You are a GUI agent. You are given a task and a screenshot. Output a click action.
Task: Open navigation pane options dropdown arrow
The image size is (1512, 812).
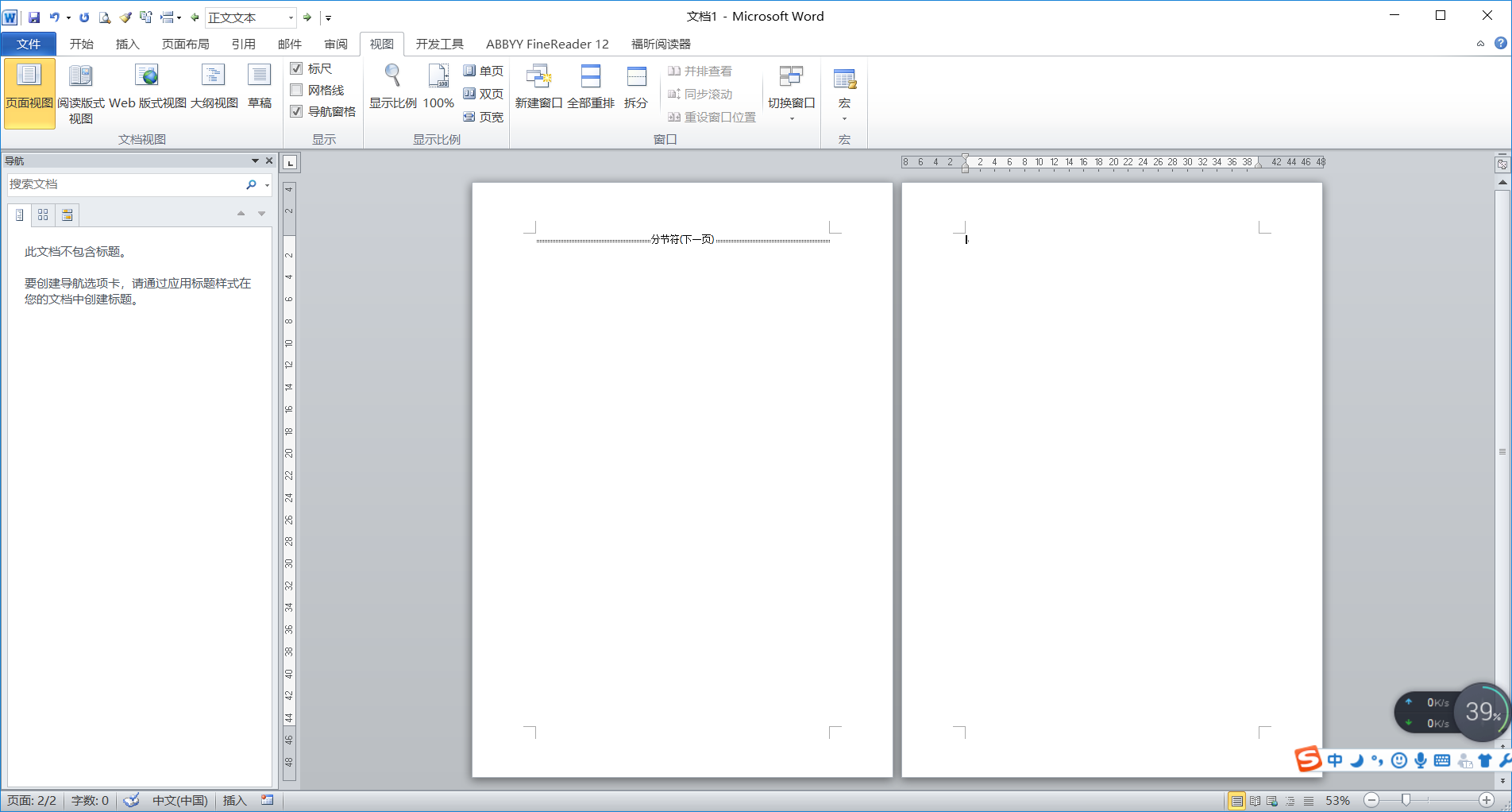click(255, 160)
